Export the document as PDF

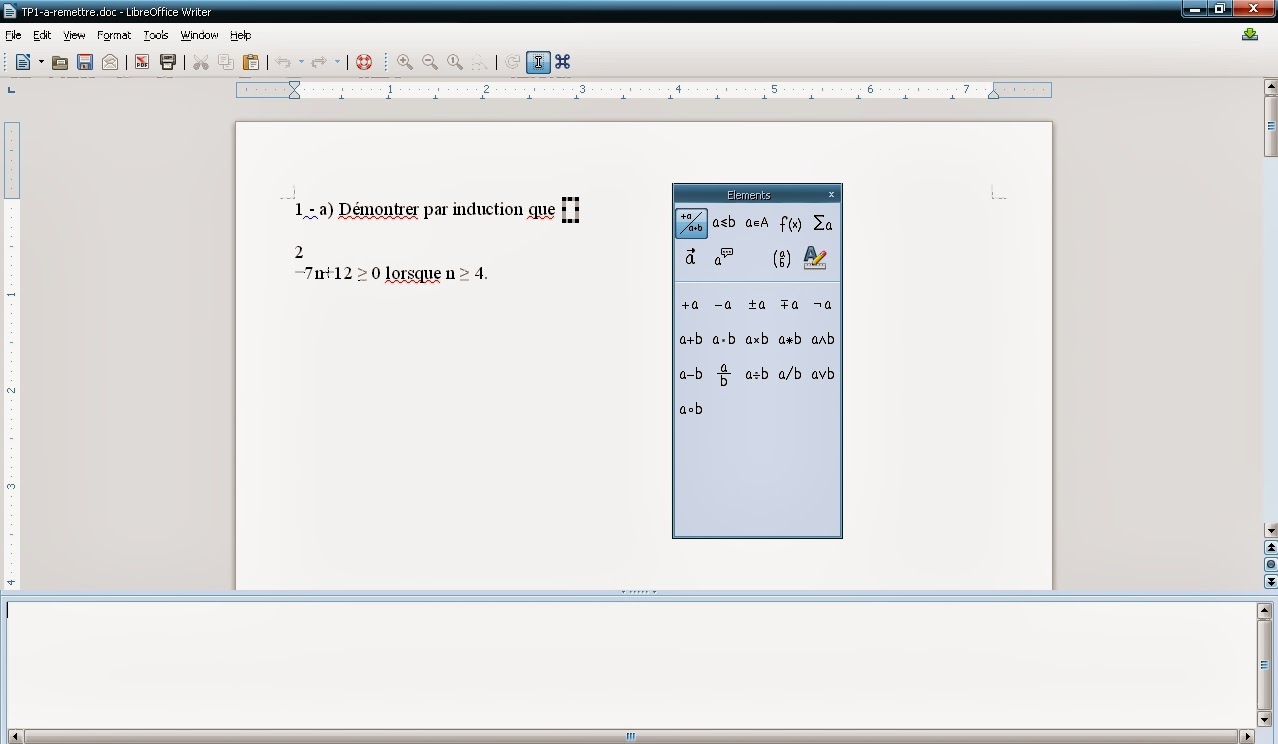141,61
